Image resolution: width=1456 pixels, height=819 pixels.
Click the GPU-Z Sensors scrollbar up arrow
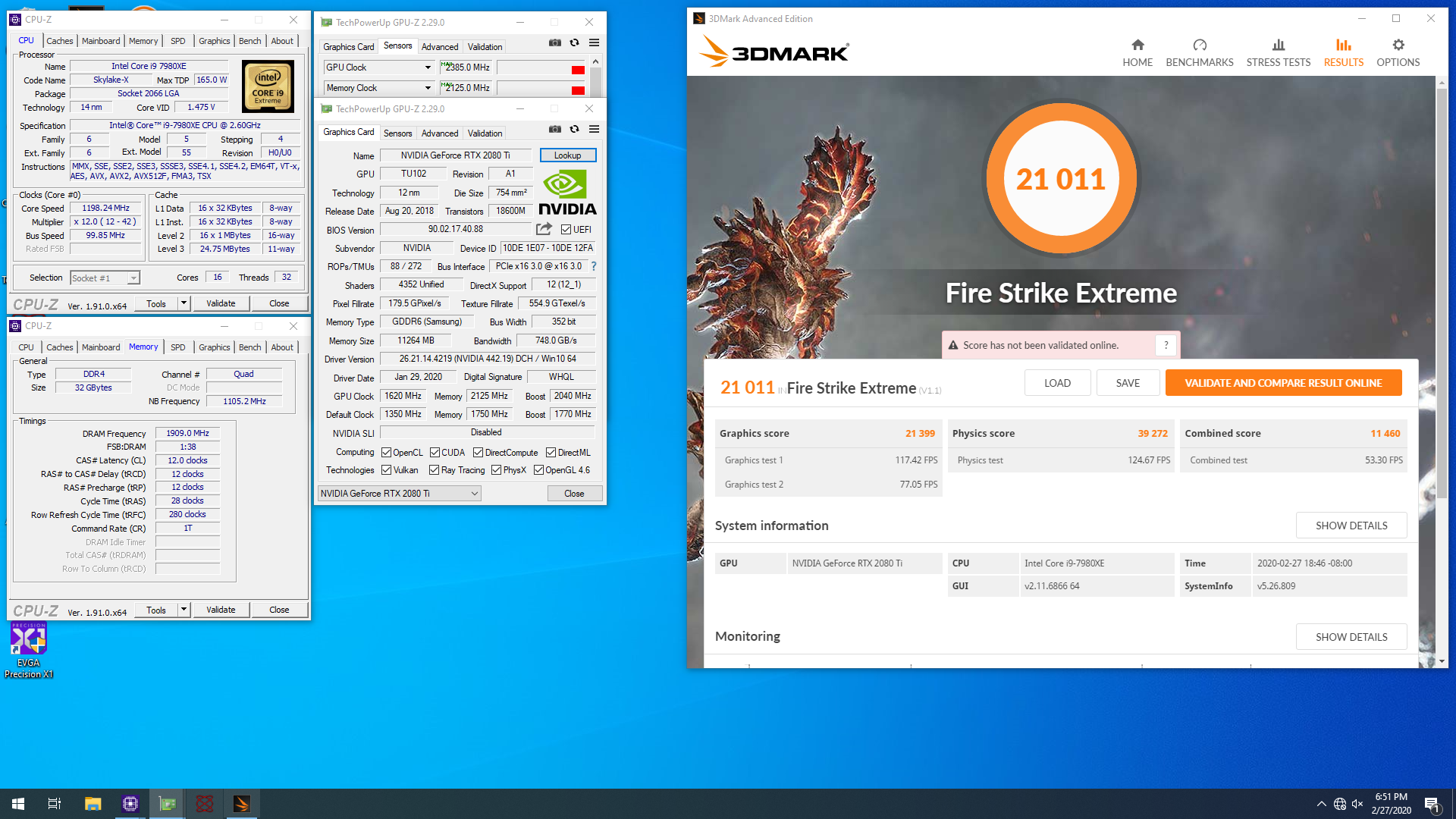[x=596, y=61]
